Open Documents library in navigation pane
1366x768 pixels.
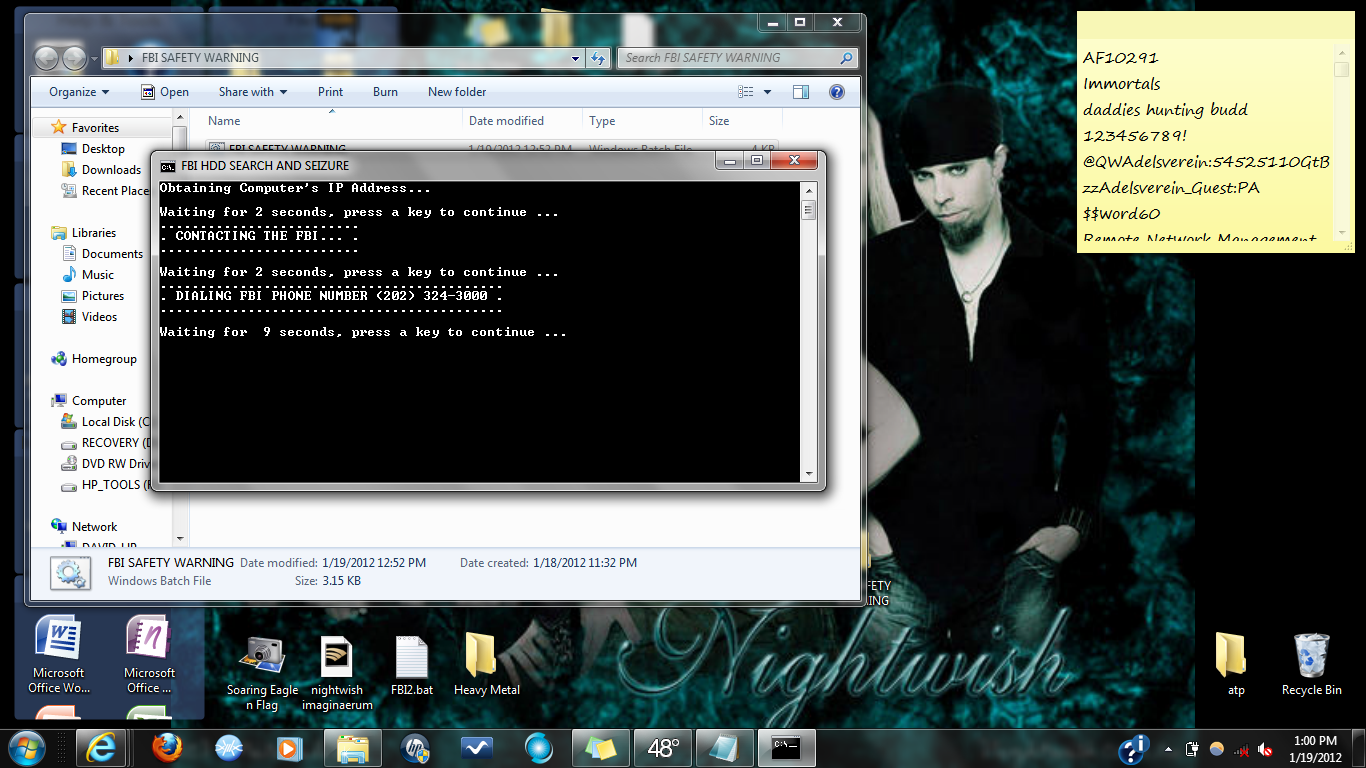click(112, 254)
